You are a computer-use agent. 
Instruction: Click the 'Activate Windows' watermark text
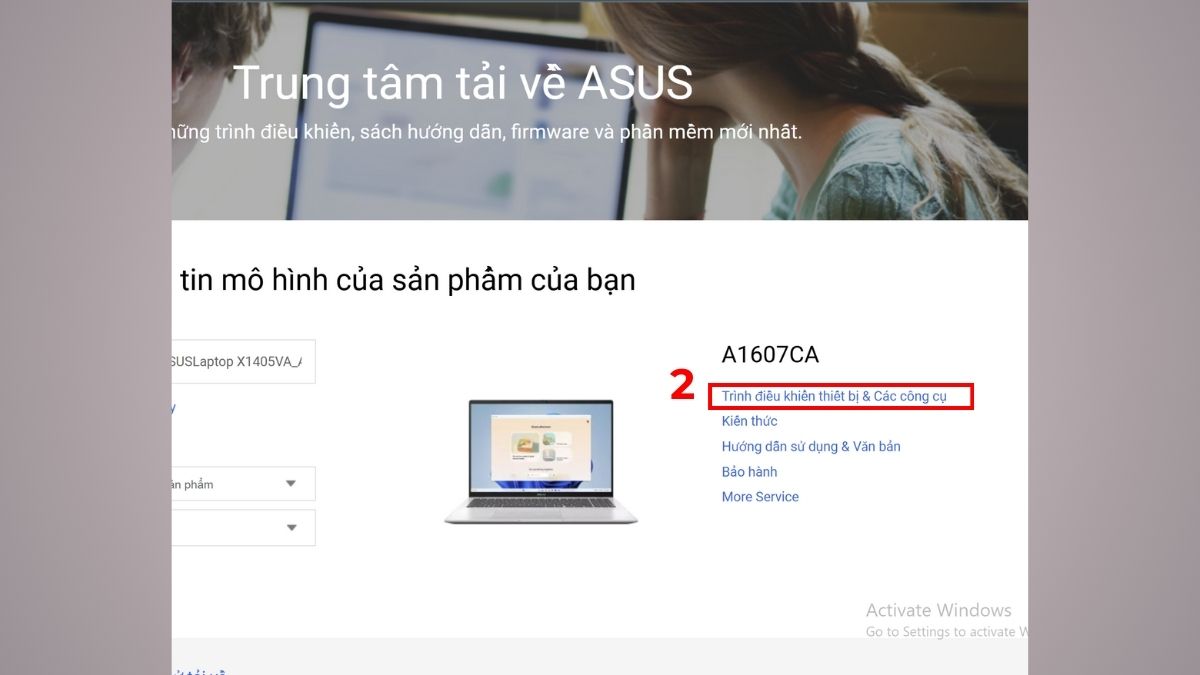click(938, 609)
